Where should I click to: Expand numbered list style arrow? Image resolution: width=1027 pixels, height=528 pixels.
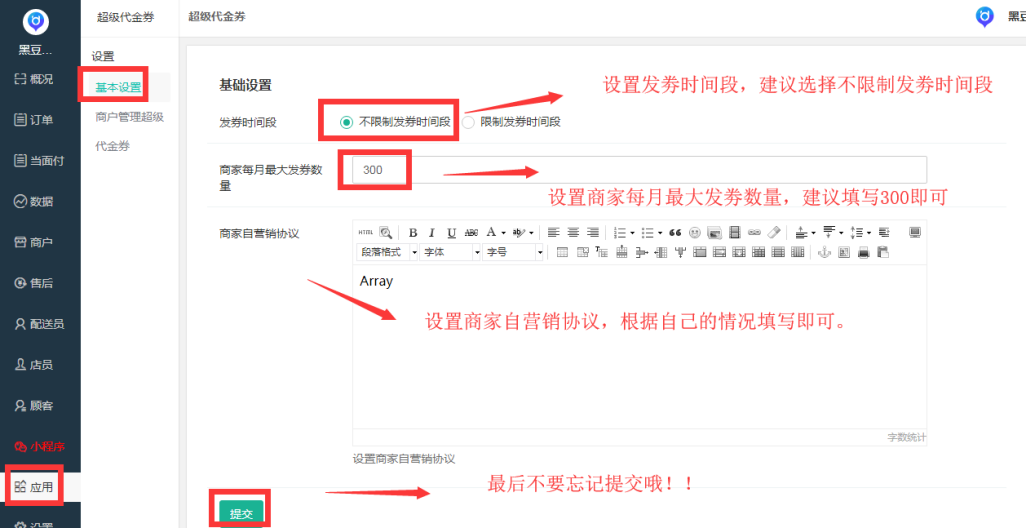(x=633, y=233)
